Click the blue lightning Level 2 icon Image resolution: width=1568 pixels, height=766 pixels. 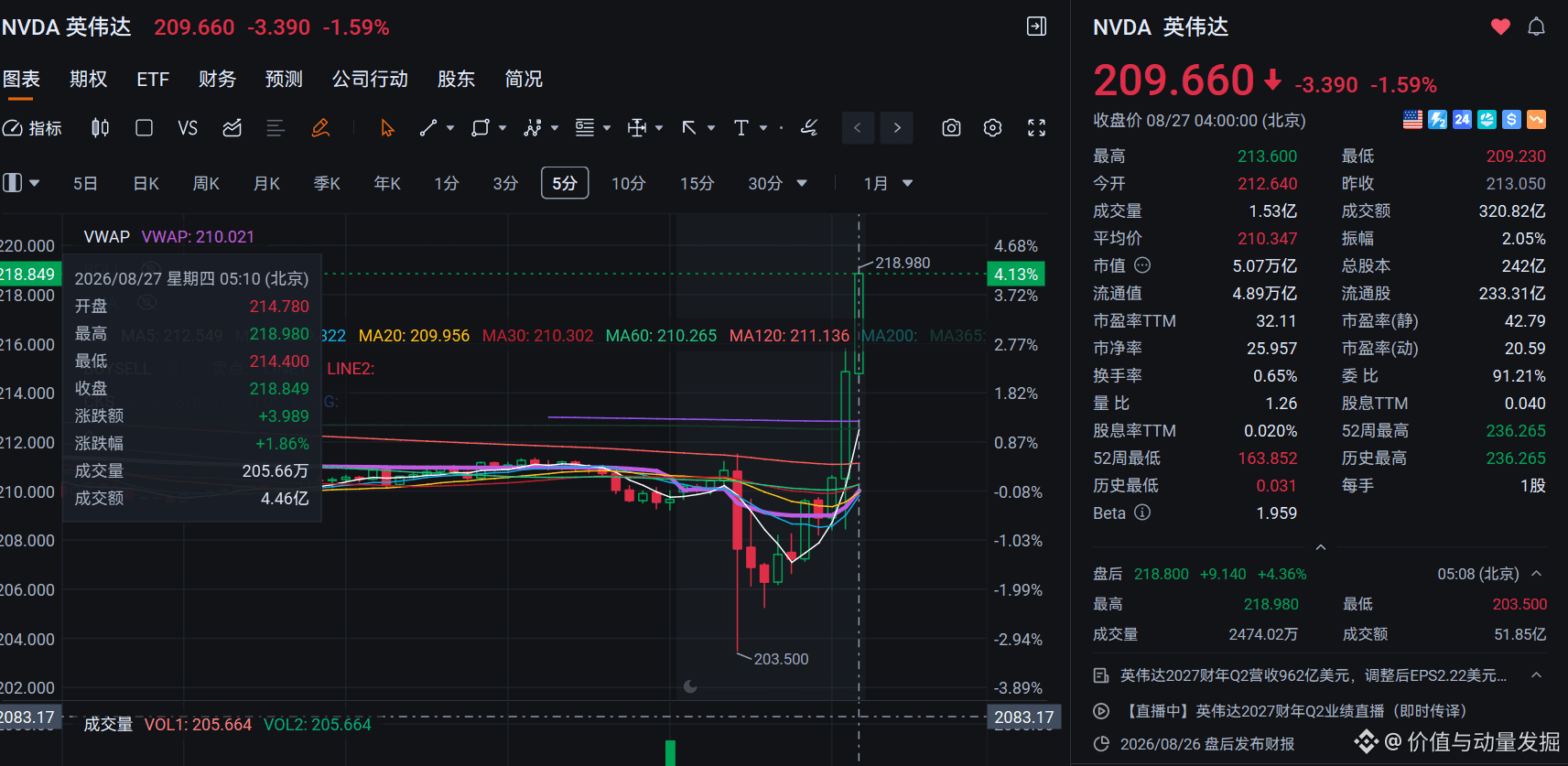(1438, 120)
